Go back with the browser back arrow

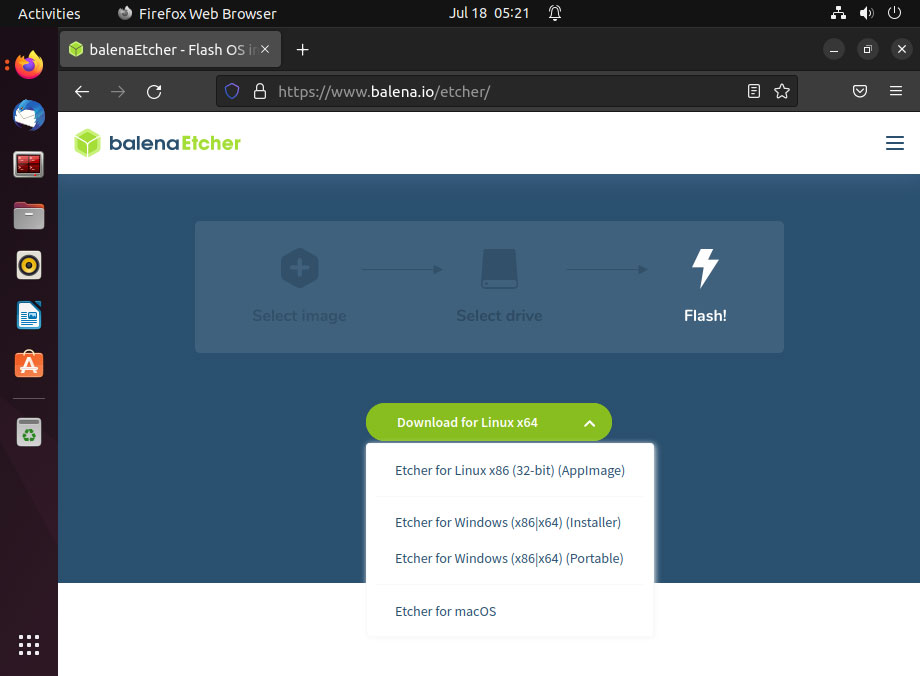tap(82, 92)
